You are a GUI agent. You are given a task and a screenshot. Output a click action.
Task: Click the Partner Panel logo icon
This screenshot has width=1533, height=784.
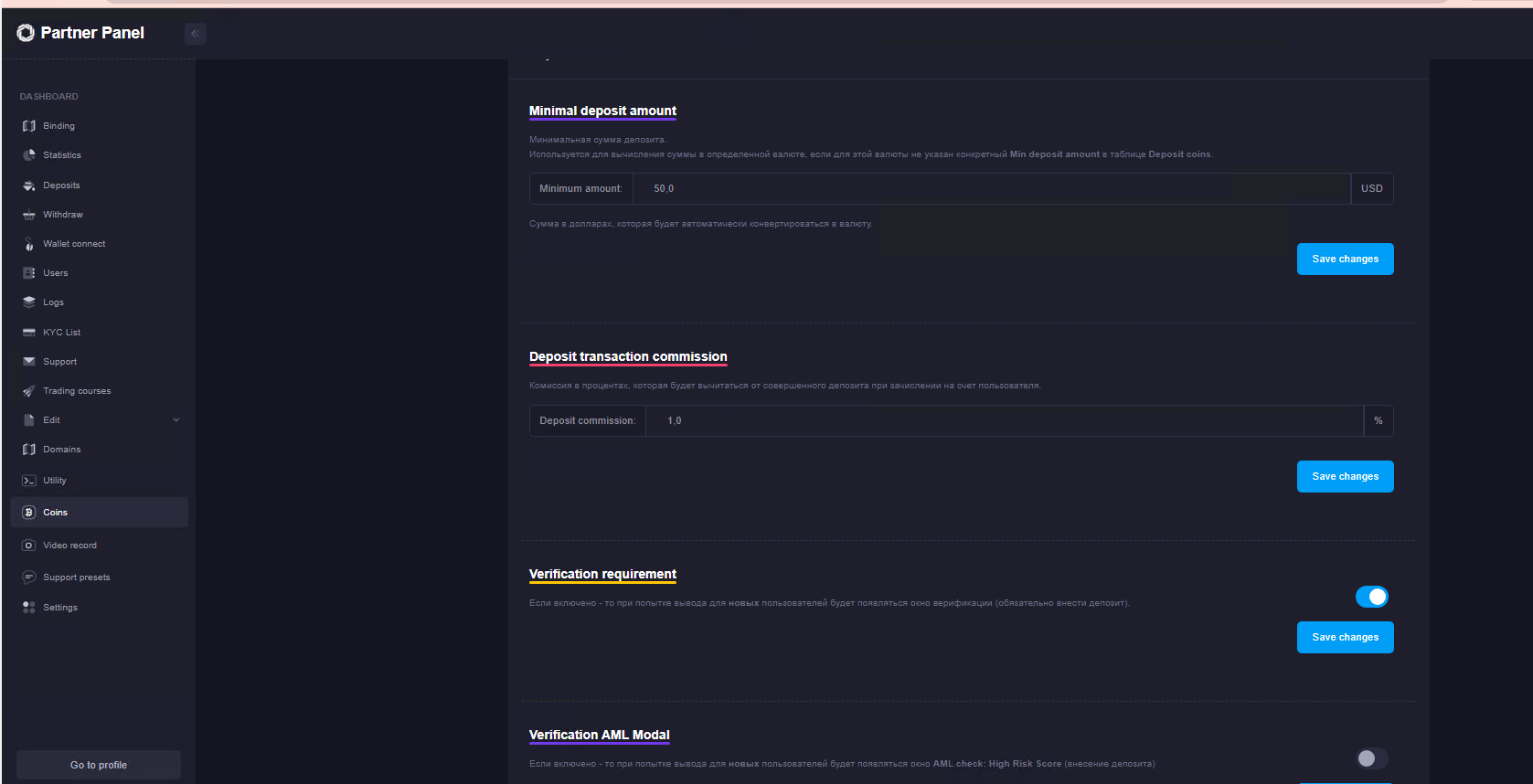[x=26, y=33]
